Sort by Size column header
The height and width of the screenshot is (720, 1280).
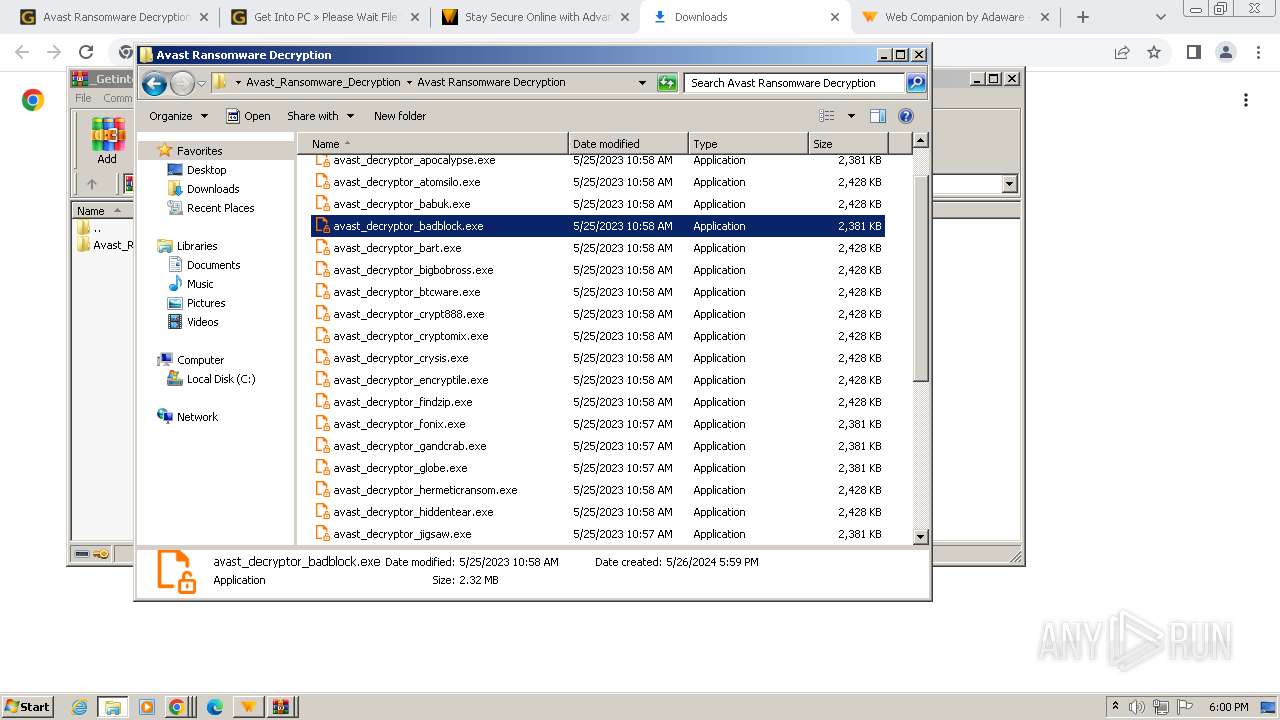click(x=848, y=144)
